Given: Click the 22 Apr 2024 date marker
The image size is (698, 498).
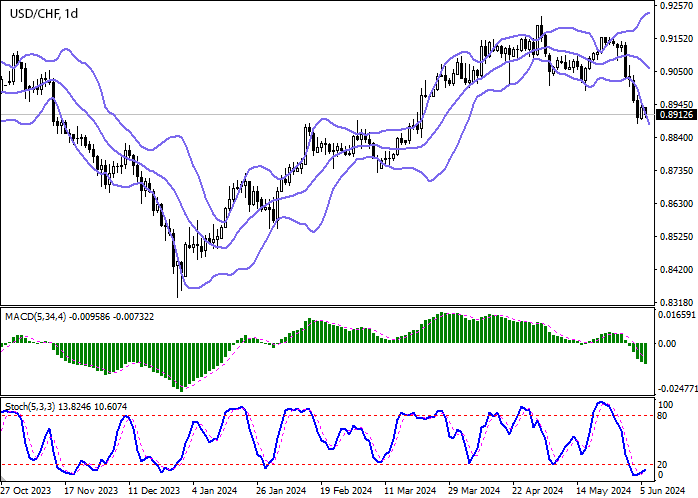Looking at the screenshot, I should (538, 491).
